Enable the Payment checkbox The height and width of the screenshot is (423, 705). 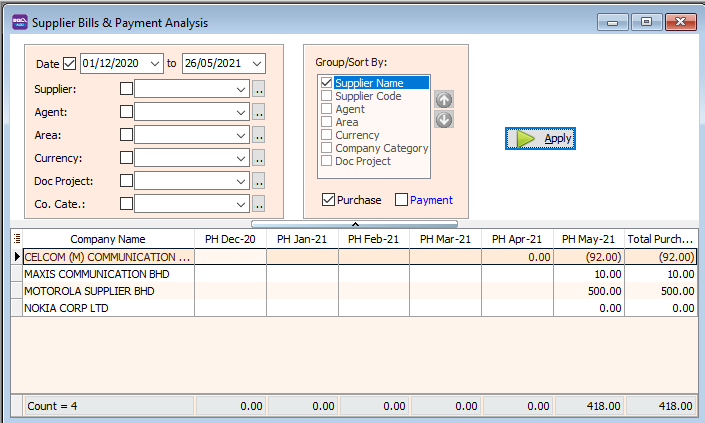pyautogui.click(x=401, y=200)
